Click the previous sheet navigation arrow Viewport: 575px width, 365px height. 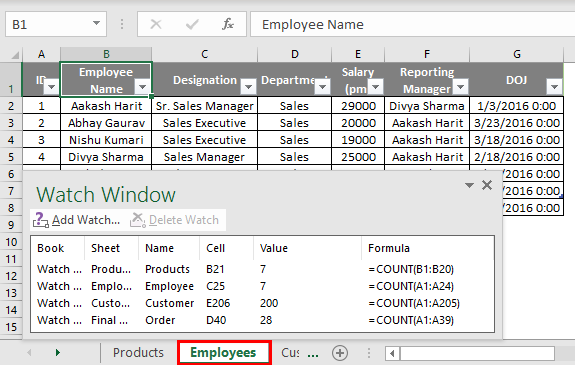[x=29, y=353]
